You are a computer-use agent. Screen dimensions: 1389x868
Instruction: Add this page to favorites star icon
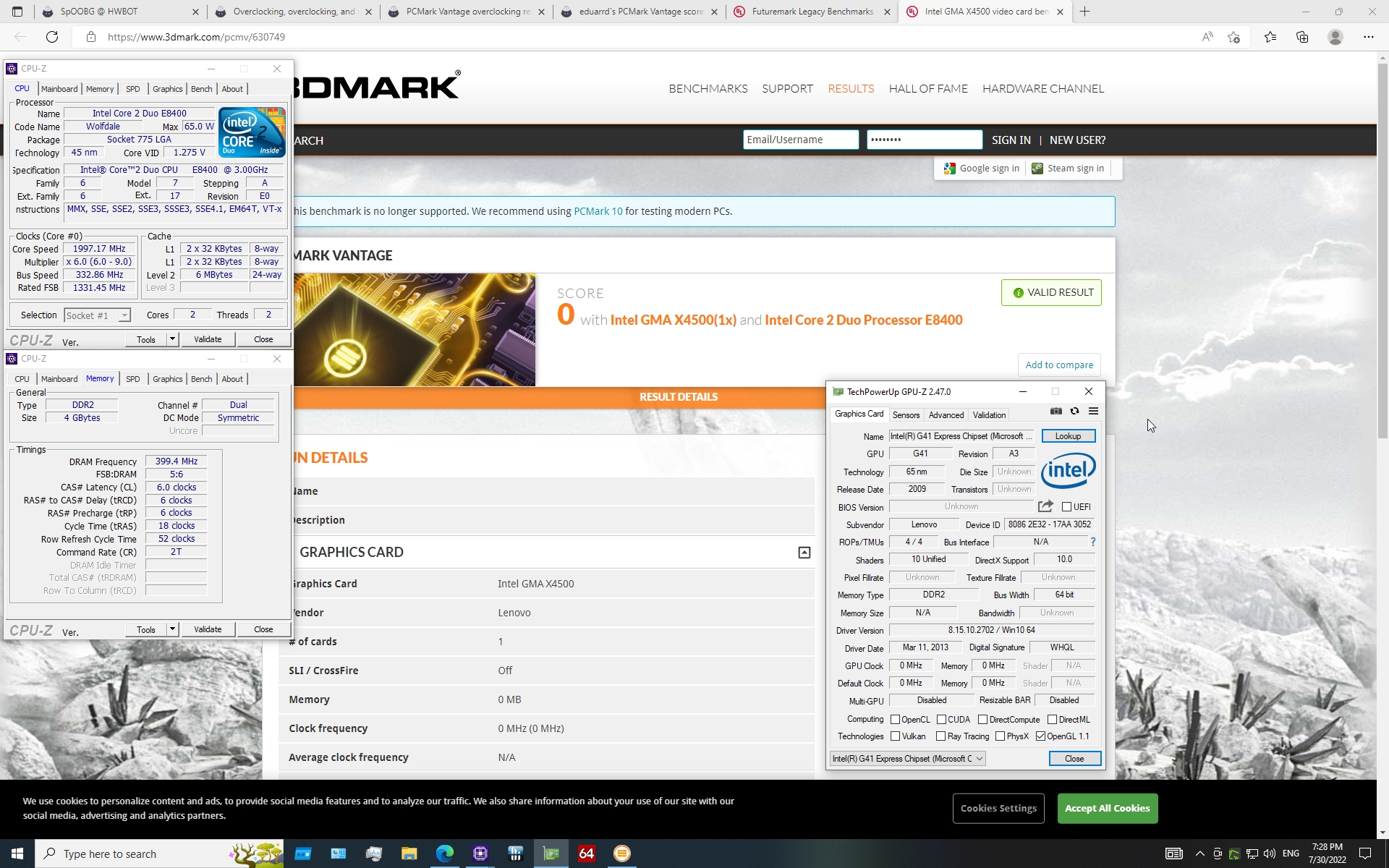(1234, 37)
